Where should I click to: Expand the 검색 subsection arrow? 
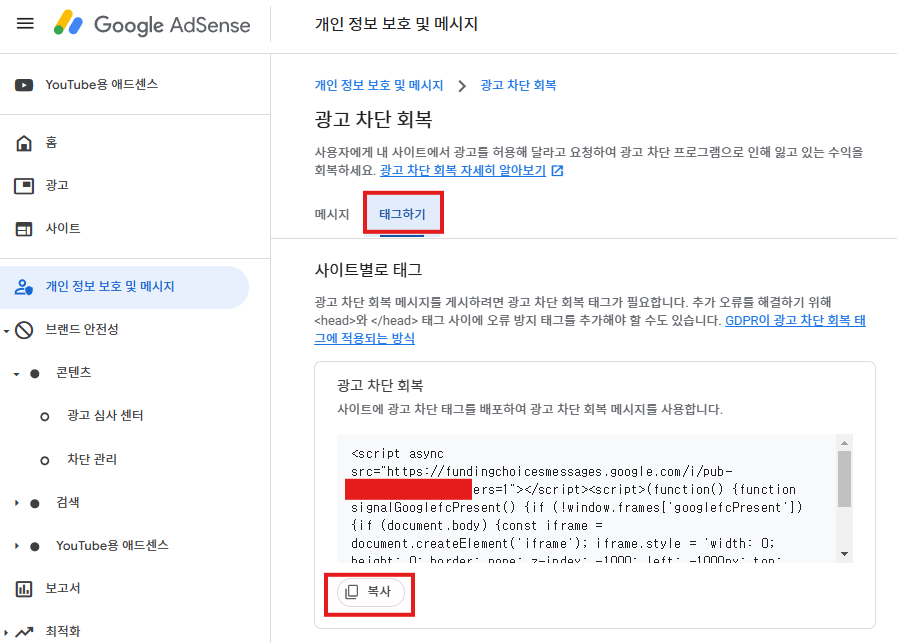tap(17, 503)
